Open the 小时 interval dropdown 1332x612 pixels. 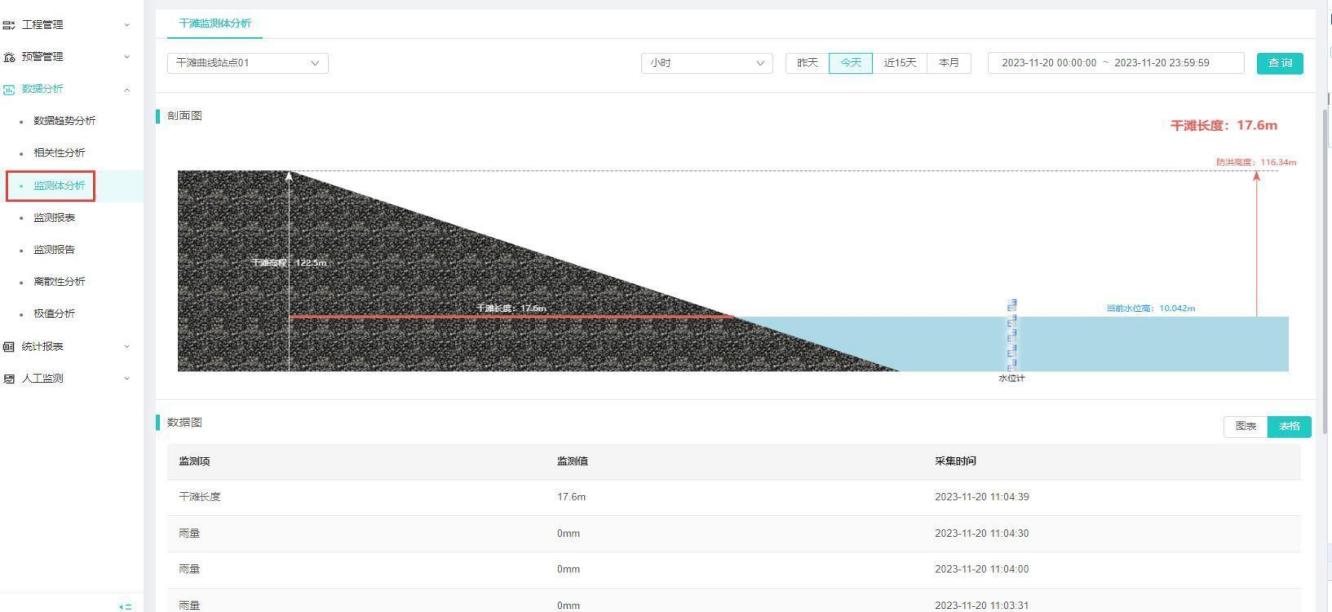tap(707, 63)
